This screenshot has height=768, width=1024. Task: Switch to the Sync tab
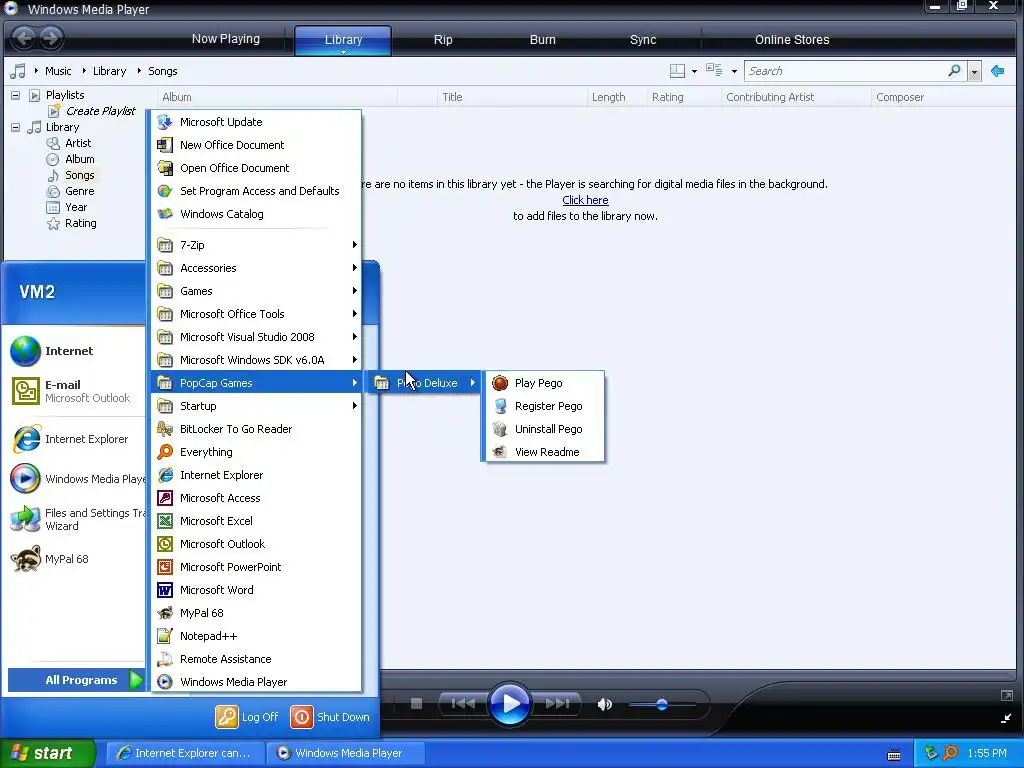[643, 39]
